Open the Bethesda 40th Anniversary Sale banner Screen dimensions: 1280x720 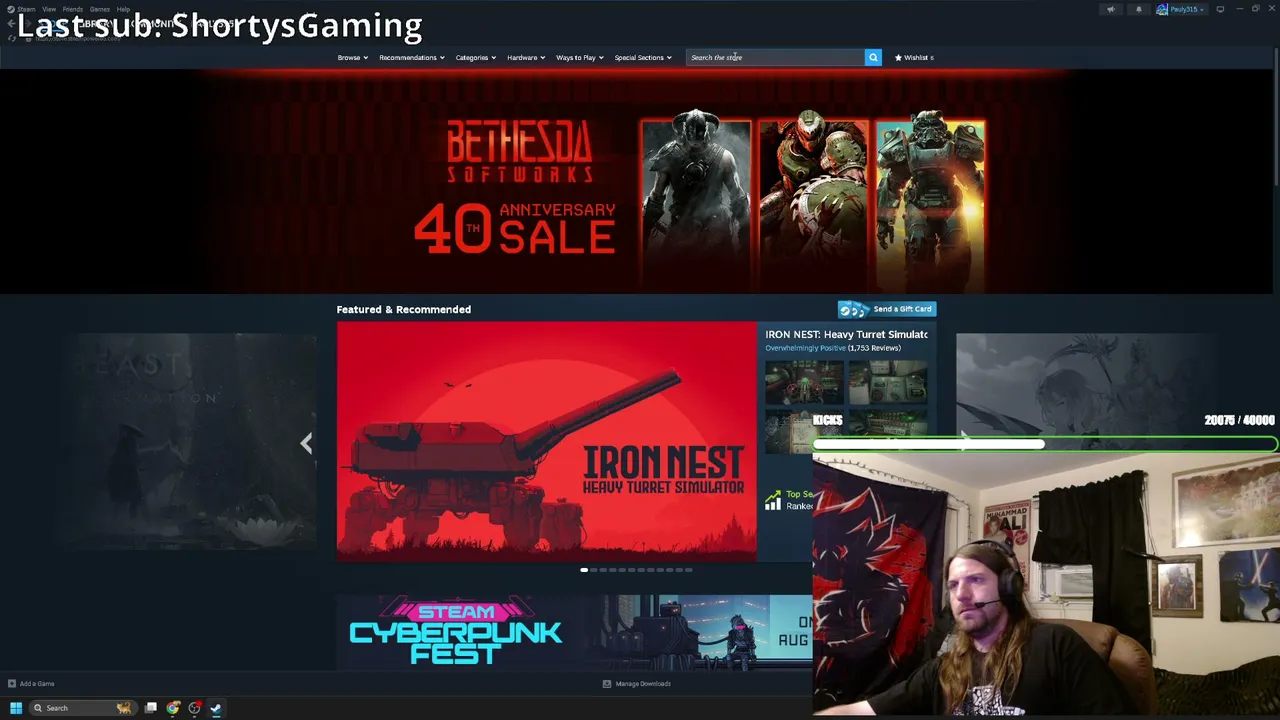pyautogui.click(x=638, y=180)
